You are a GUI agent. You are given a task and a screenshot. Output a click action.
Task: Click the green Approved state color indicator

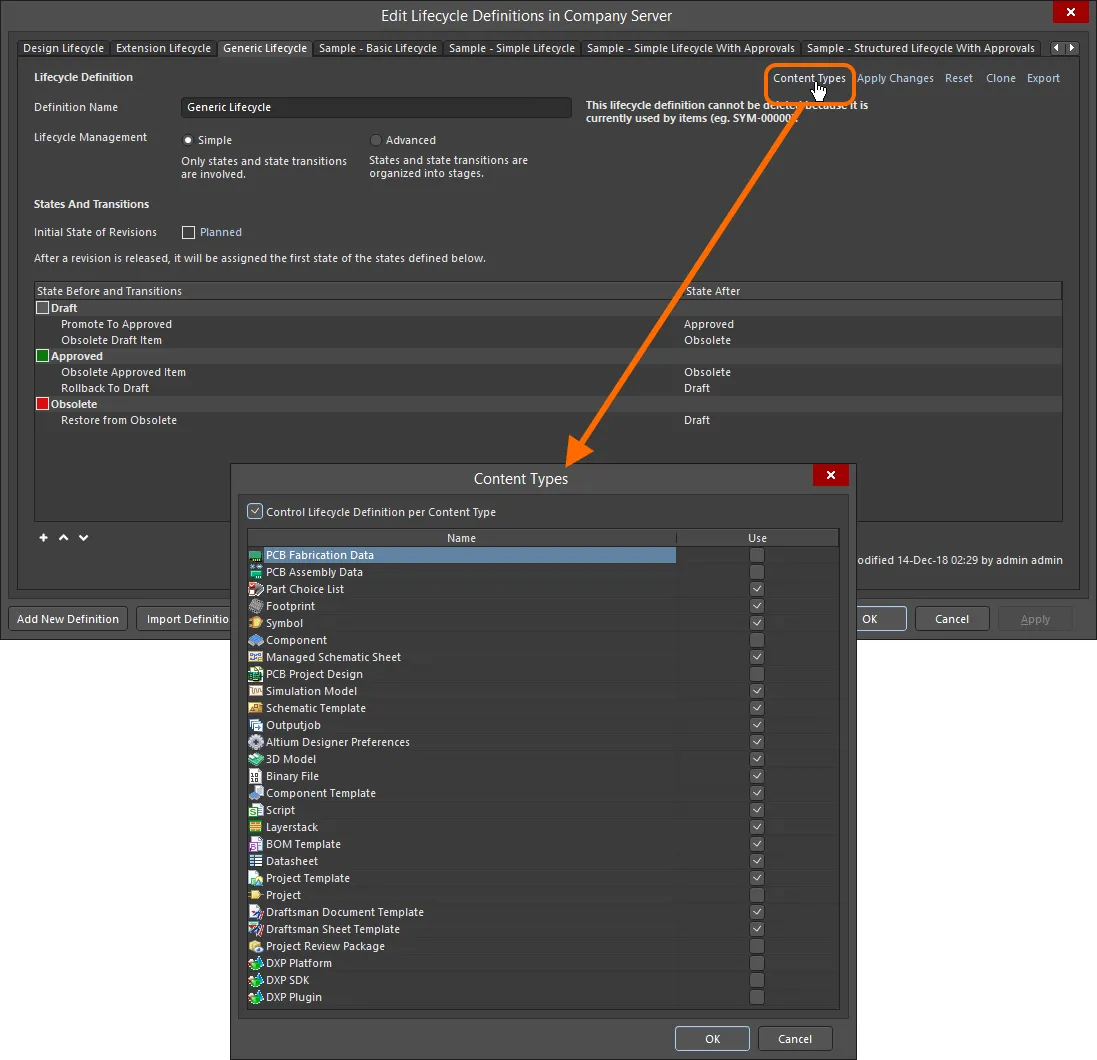40,355
